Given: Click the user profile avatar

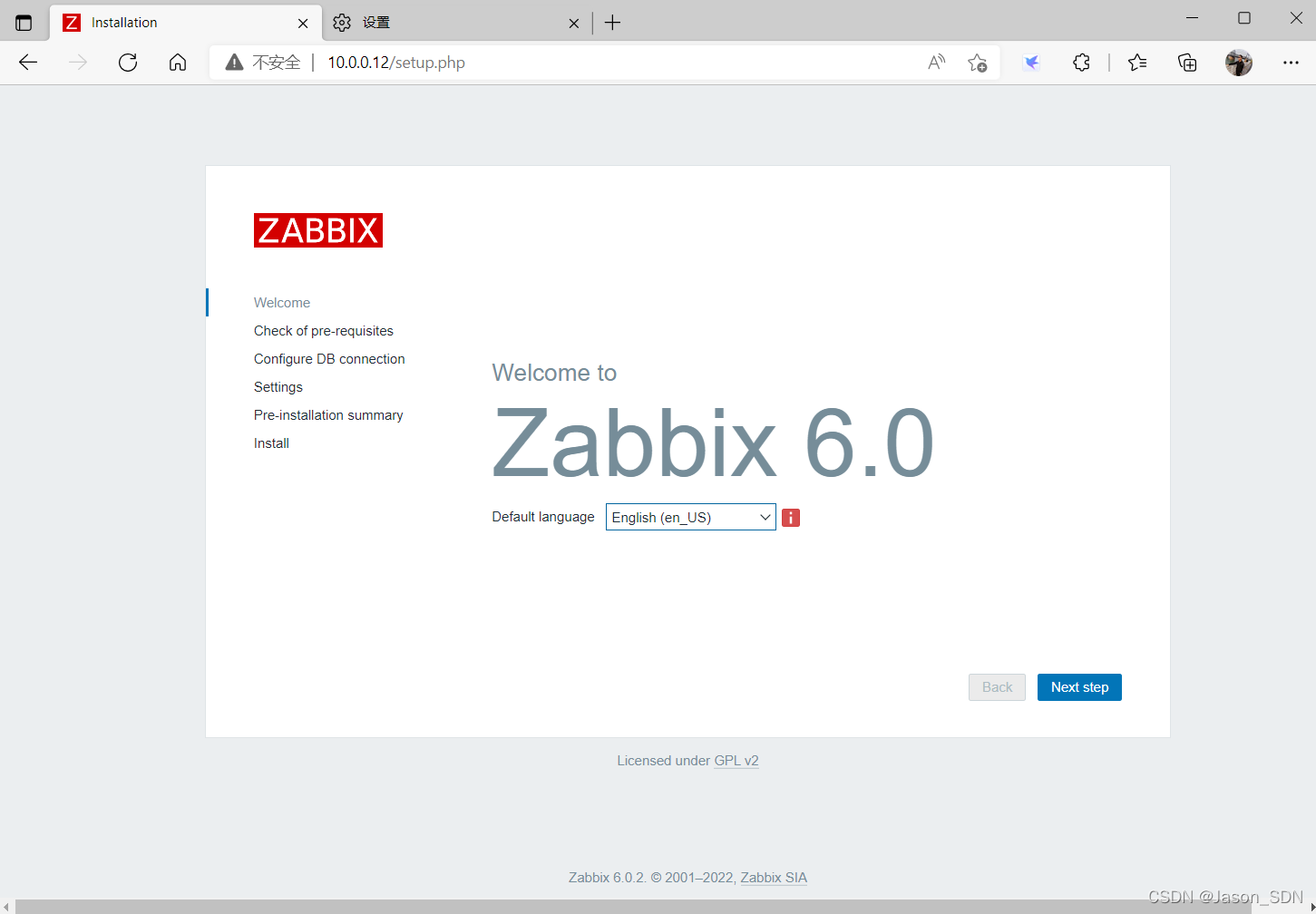Looking at the screenshot, I should coord(1239,63).
